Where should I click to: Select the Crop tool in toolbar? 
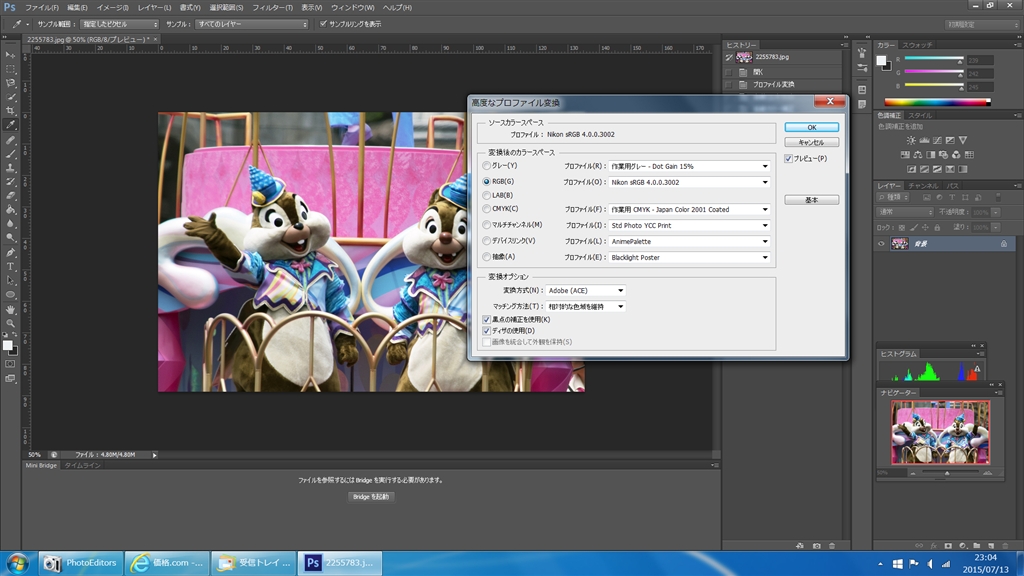click(10, 110)
